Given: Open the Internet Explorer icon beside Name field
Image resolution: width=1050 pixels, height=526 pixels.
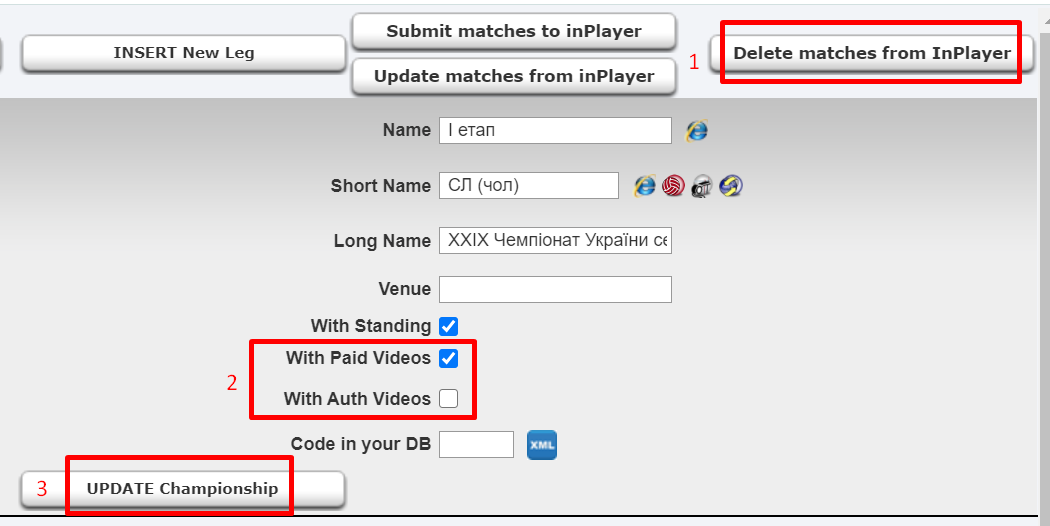Looking at the screenshot, I should (x=696, y=130).
